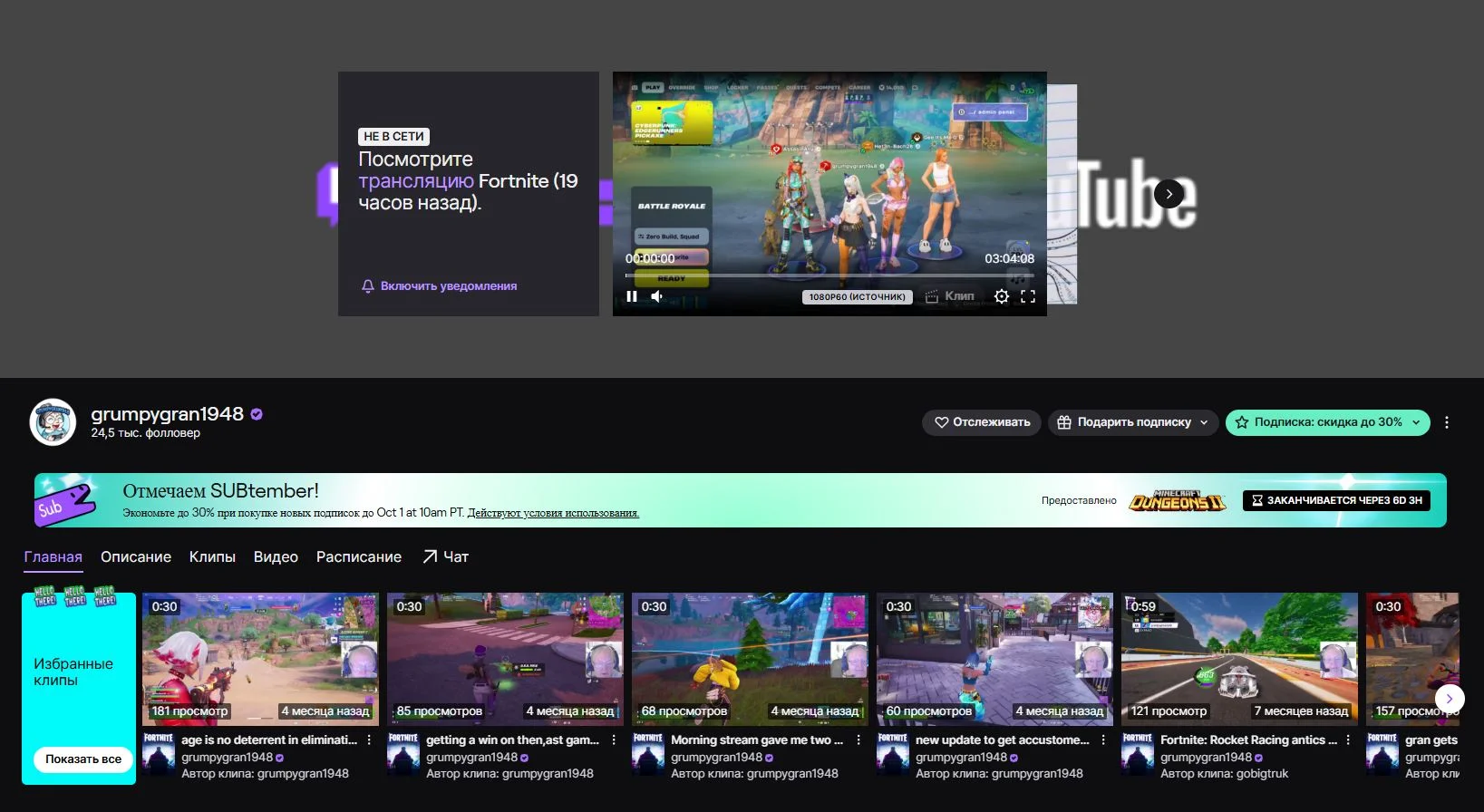1484x812 pixels.
Task: Click Fortnite box art beside "Morning stream gave me two"
Action: tap(648, 754)
